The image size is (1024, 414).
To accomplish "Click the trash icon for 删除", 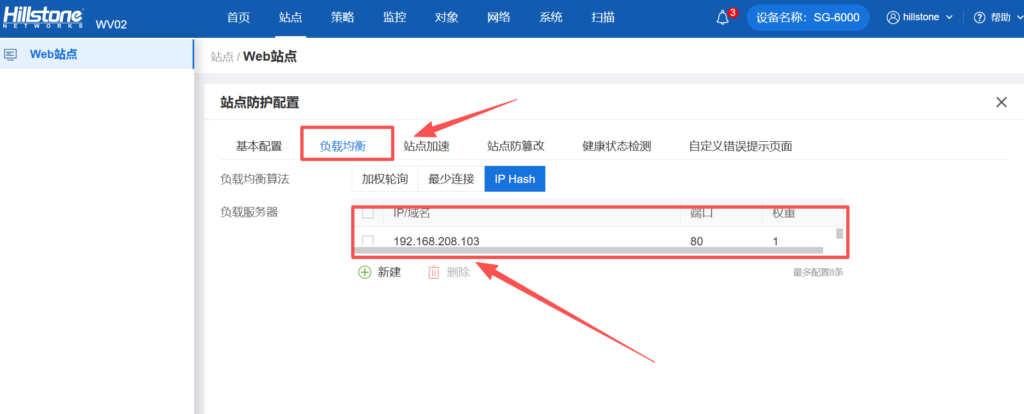I will tap(434, 272).
